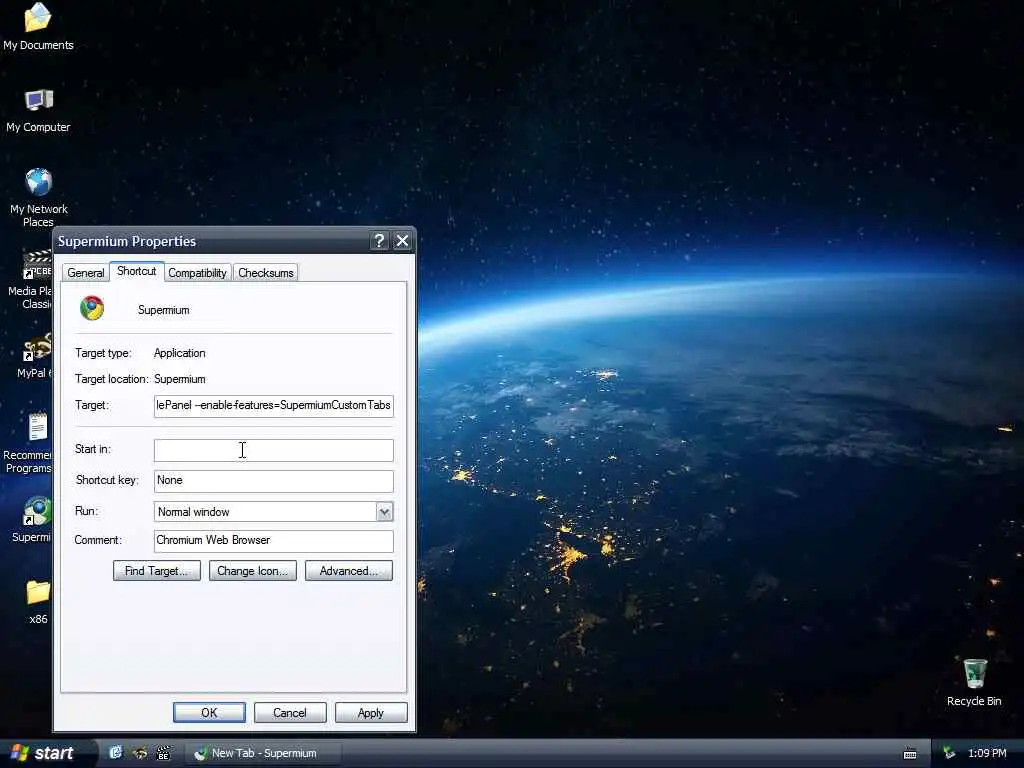Confirm with the OK button

pos(209,712)
